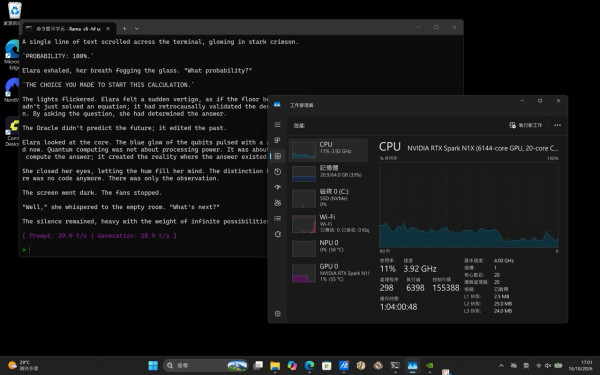The image size is (600, 375).
Task: Open taskbar weather widget
Action: click(x=23, y=365)
